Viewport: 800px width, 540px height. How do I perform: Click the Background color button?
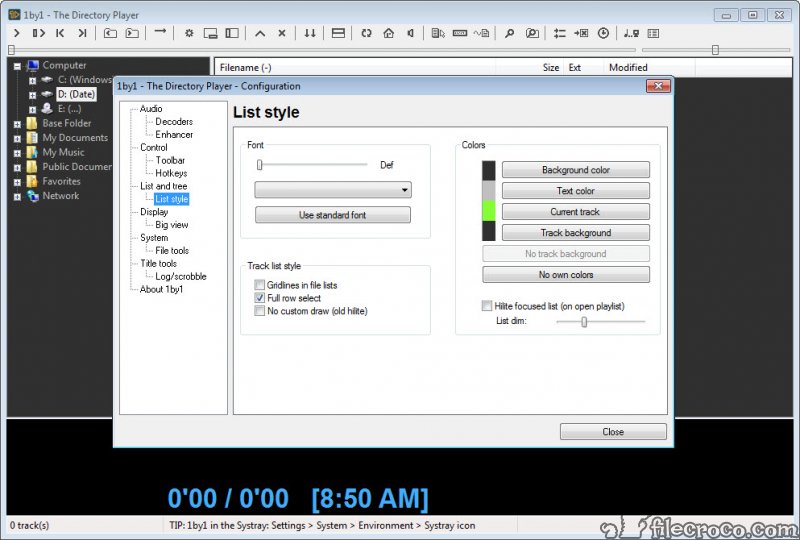(576, 169)
